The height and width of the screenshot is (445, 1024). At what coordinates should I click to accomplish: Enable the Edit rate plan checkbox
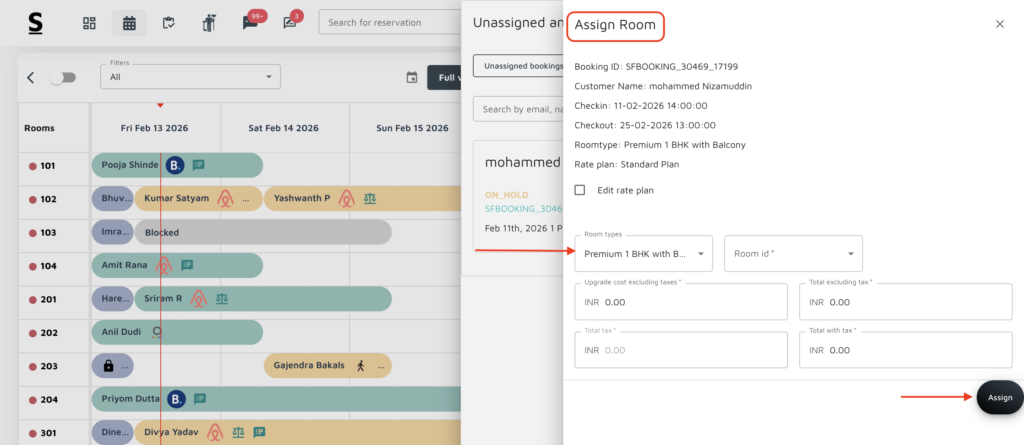point(580,190)
